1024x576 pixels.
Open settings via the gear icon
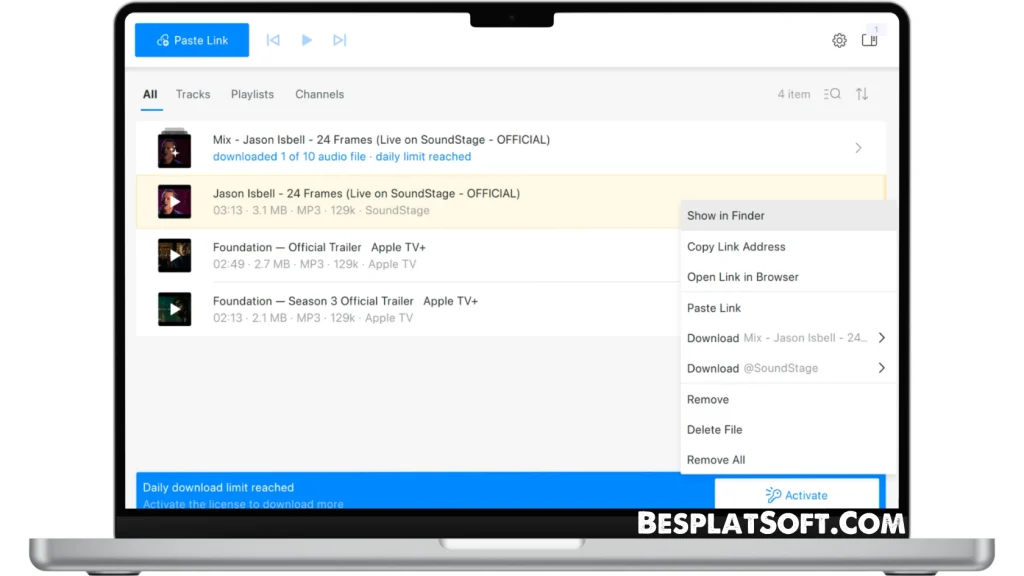[839, 41]
